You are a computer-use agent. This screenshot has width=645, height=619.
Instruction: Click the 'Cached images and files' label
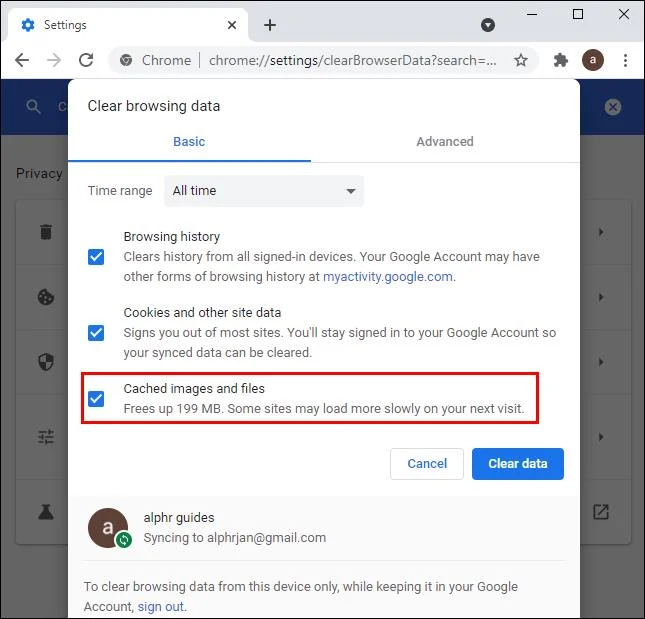click(x=194, y=388)
